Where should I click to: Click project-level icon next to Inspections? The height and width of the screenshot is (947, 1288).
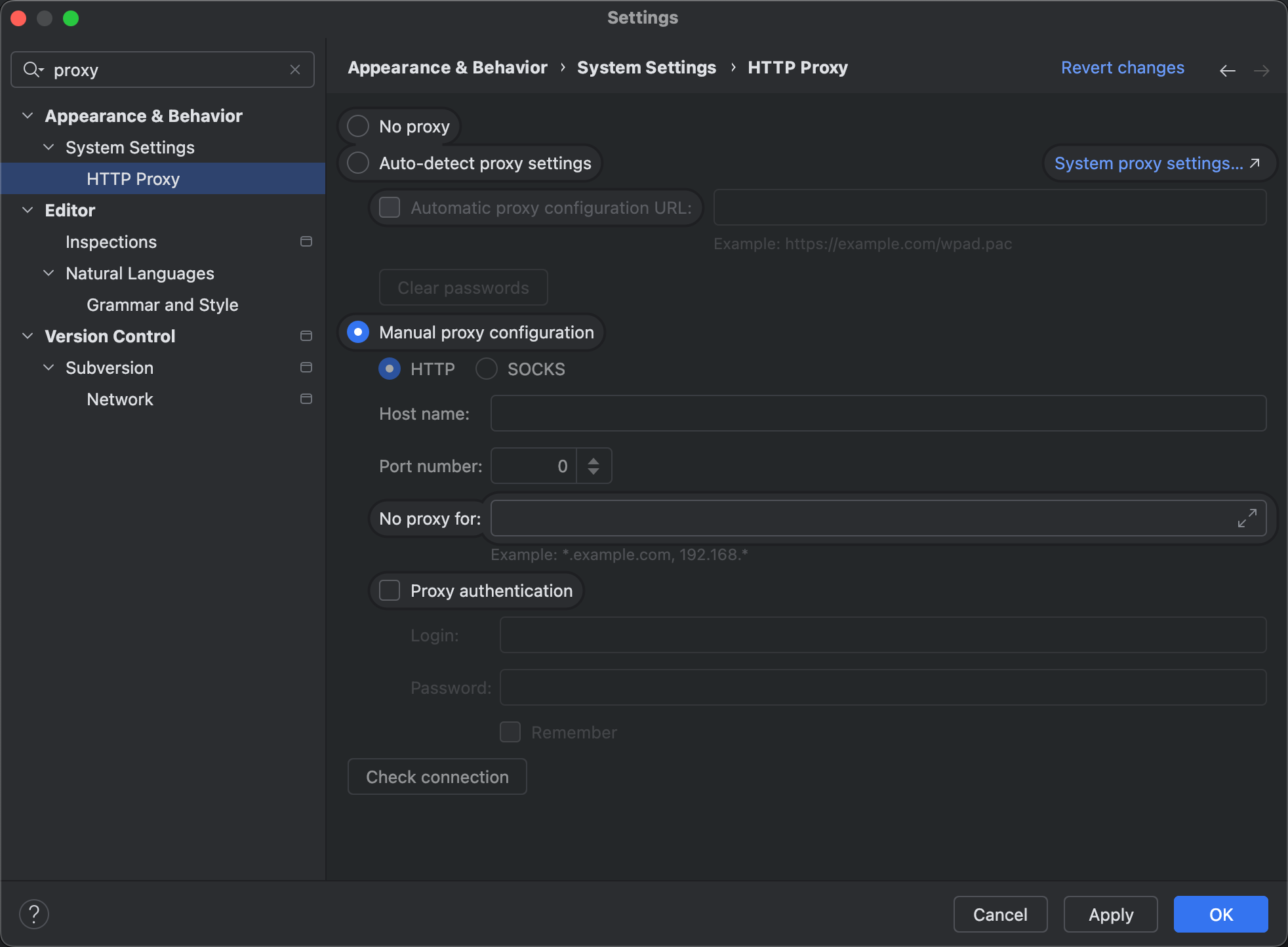(x=306, y=242)
